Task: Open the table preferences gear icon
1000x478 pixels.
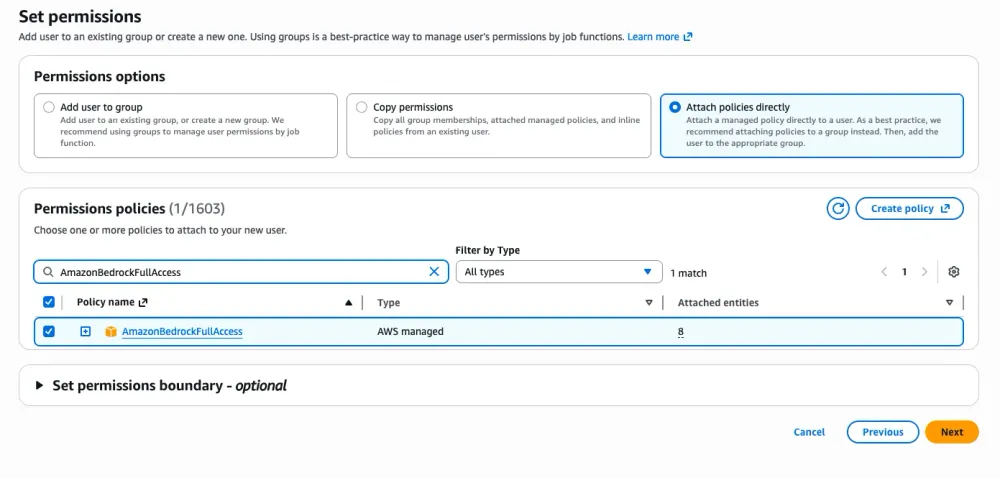Action: click(x=953, y=272)
